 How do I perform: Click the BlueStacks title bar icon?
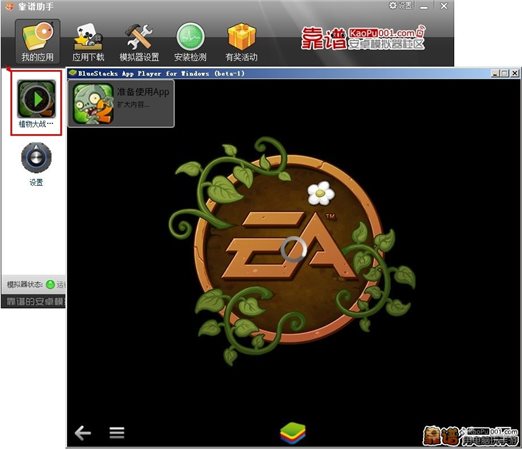click(x=73, y=73)
